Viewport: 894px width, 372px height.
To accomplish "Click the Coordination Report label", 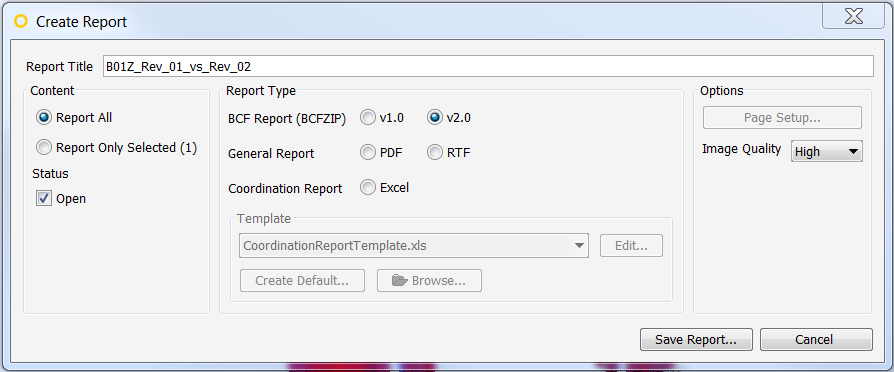I will [x=285, y=189].
